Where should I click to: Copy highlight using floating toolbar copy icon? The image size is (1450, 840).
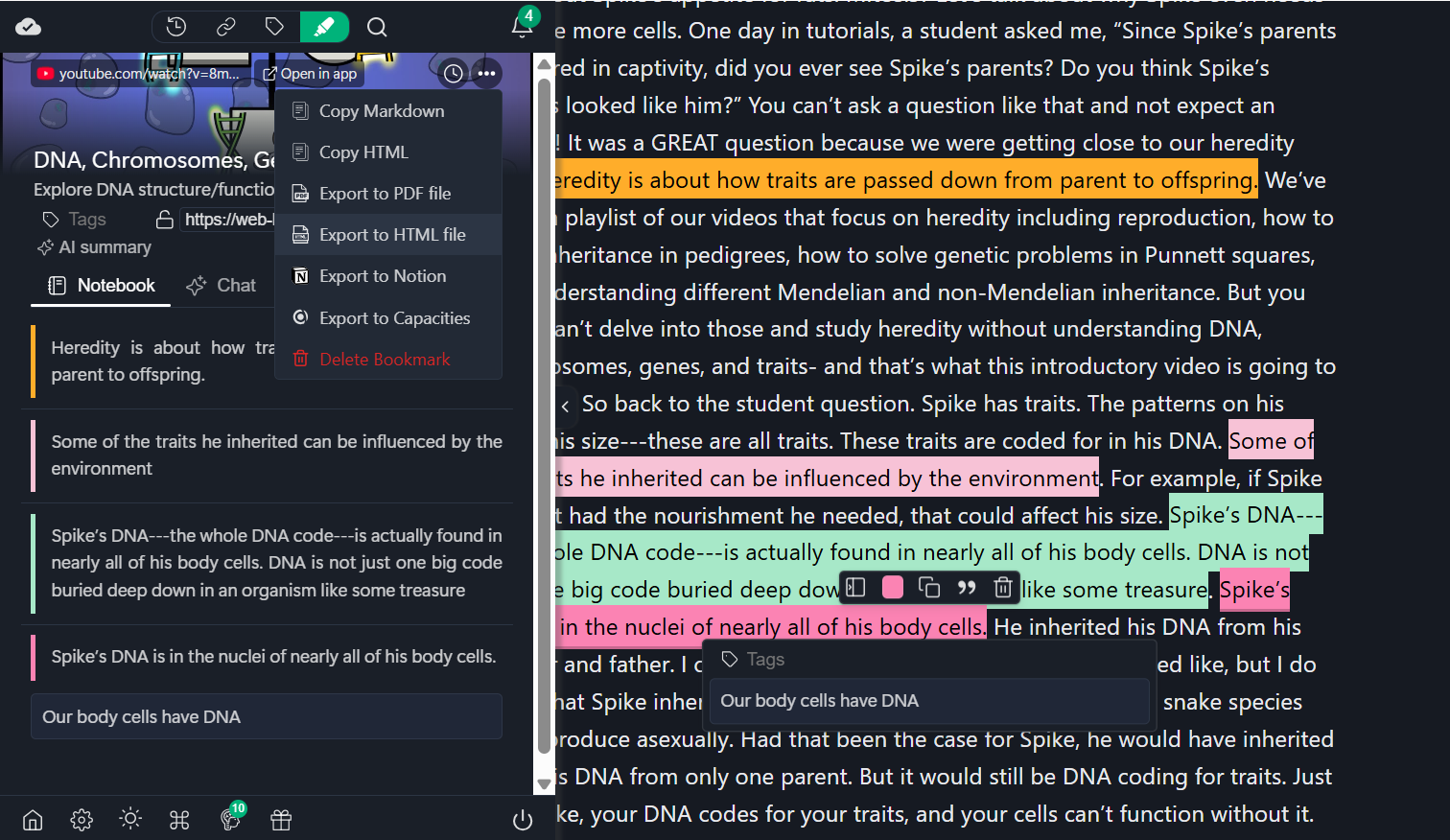tap(928, 587)
